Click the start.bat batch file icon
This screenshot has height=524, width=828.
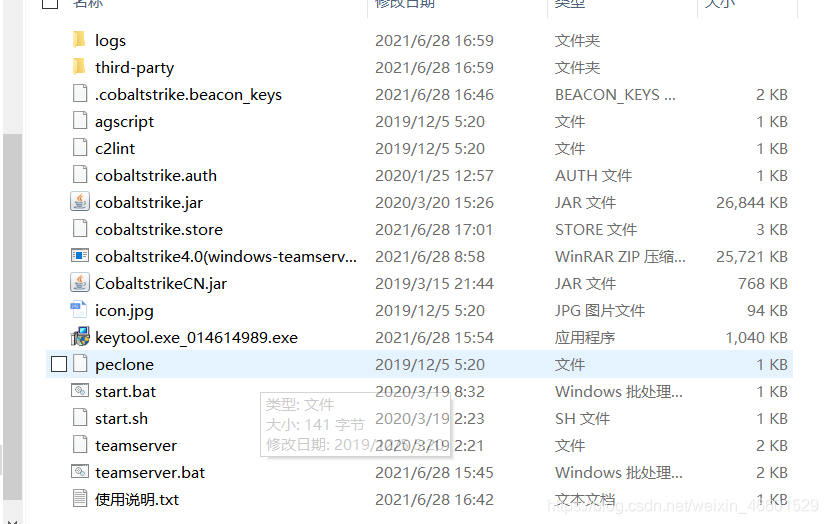[80, 390]
